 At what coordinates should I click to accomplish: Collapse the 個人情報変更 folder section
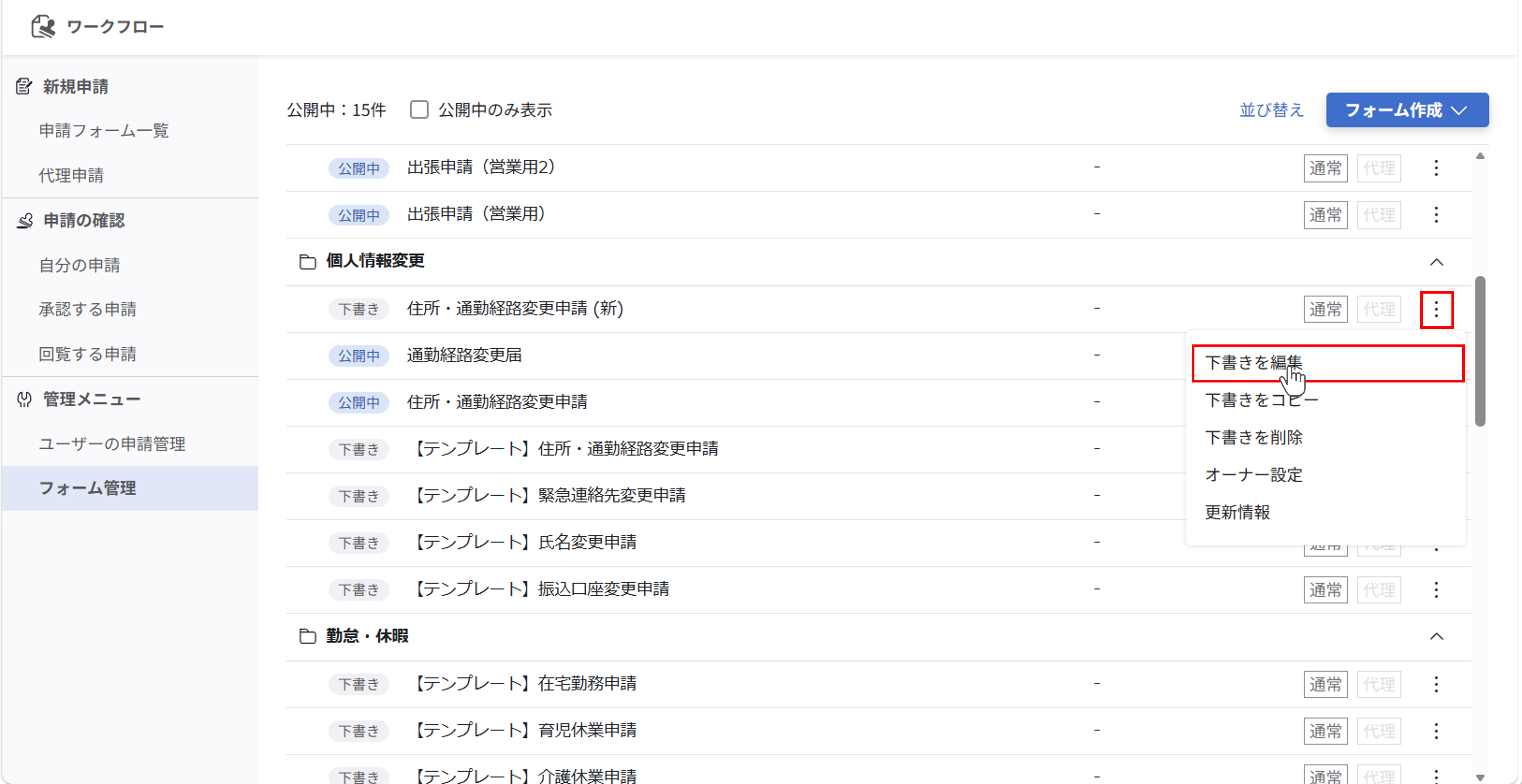(x=1436, y=262)
